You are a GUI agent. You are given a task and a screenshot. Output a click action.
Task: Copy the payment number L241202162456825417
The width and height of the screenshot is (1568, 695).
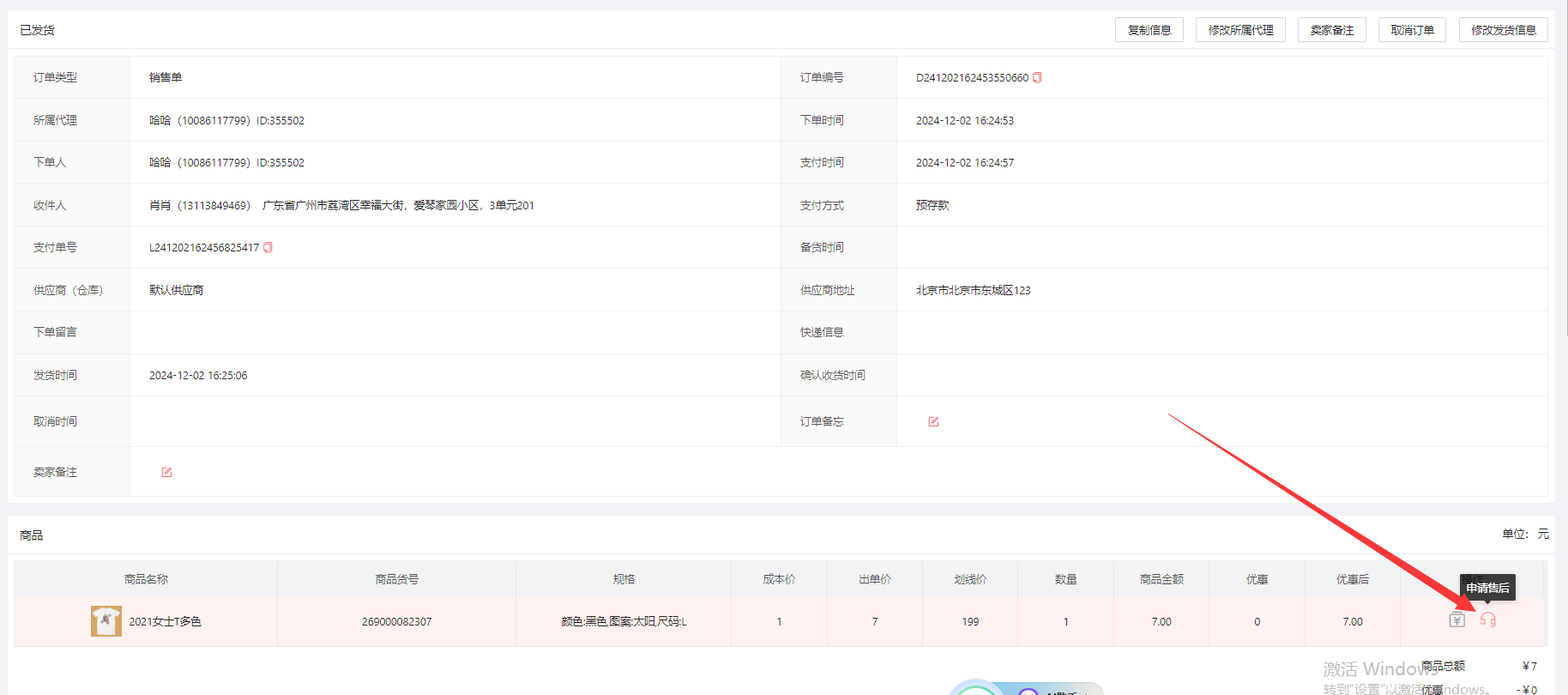[268, 248]
